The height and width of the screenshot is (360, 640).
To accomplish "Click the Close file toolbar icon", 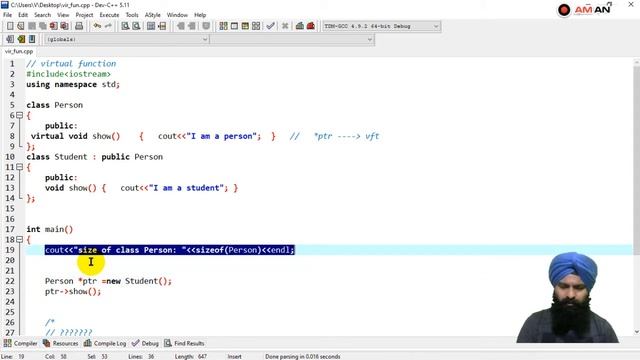I will coord(53,26).
